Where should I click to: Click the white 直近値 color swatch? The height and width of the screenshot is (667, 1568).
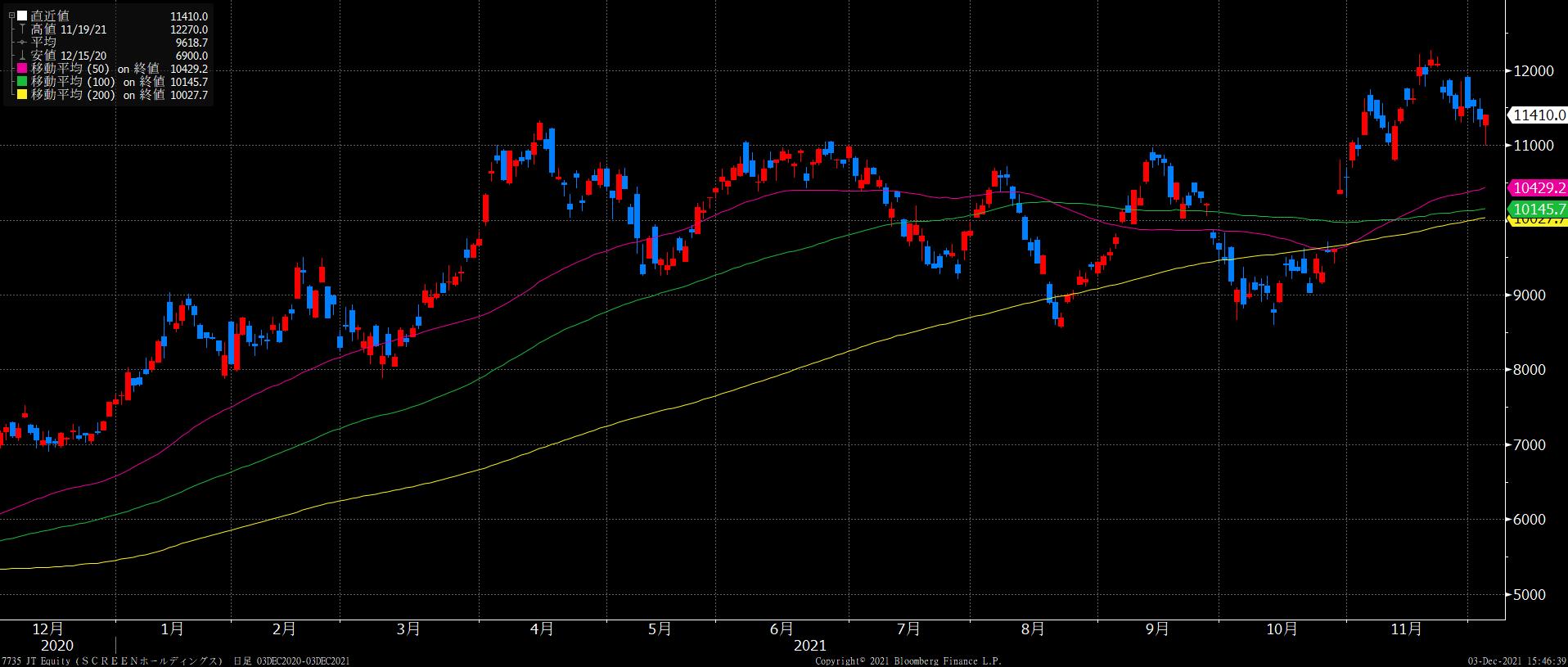22,16
